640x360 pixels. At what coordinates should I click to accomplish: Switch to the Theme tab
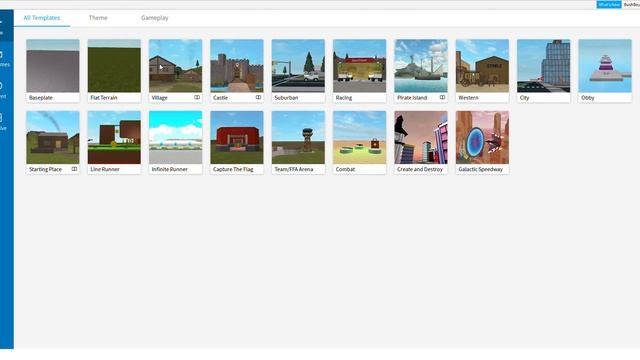pyautogui.click(x=98, y=18)
